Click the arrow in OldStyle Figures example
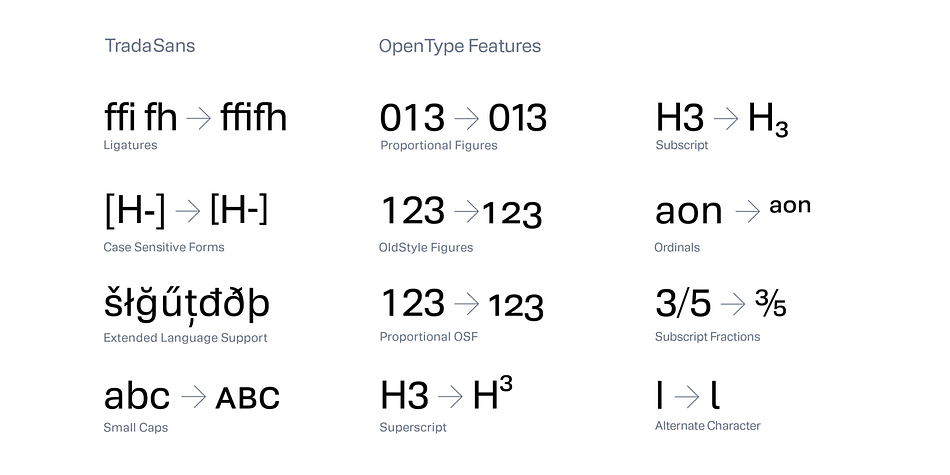950x475 pixels. click(467, 211)
